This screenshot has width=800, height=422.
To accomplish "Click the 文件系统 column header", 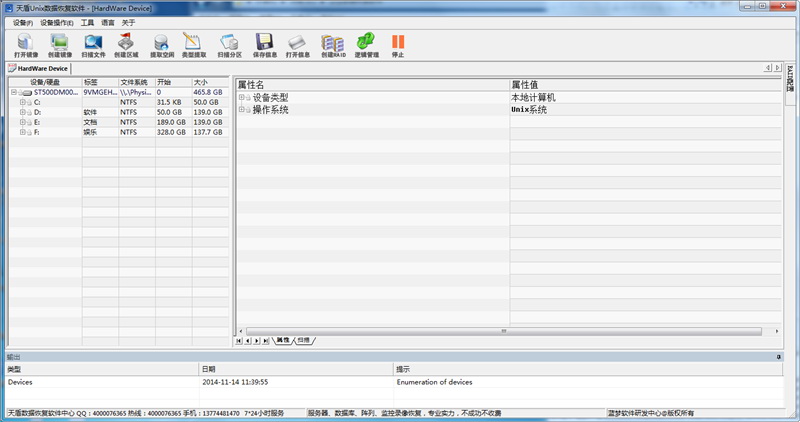I will pos(137,82).
